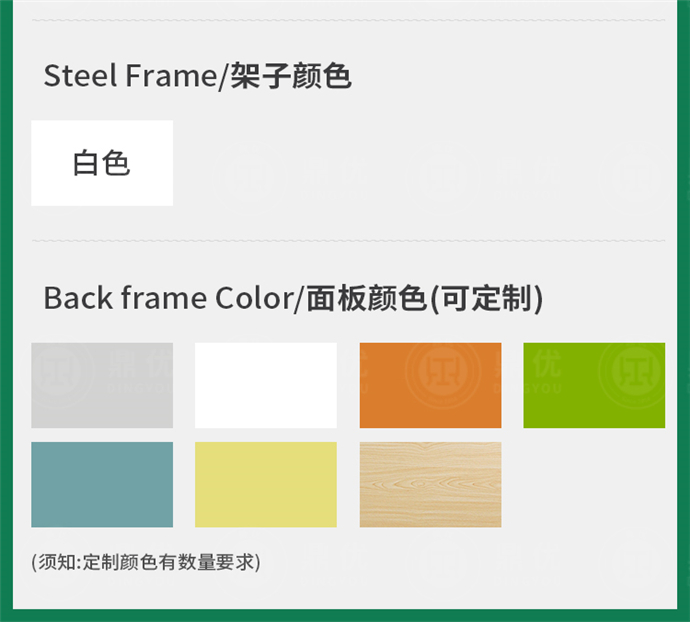Choose the bright green panel color swatch
The width and height of the screenshot is (690, 622).
tap(594, 385)
